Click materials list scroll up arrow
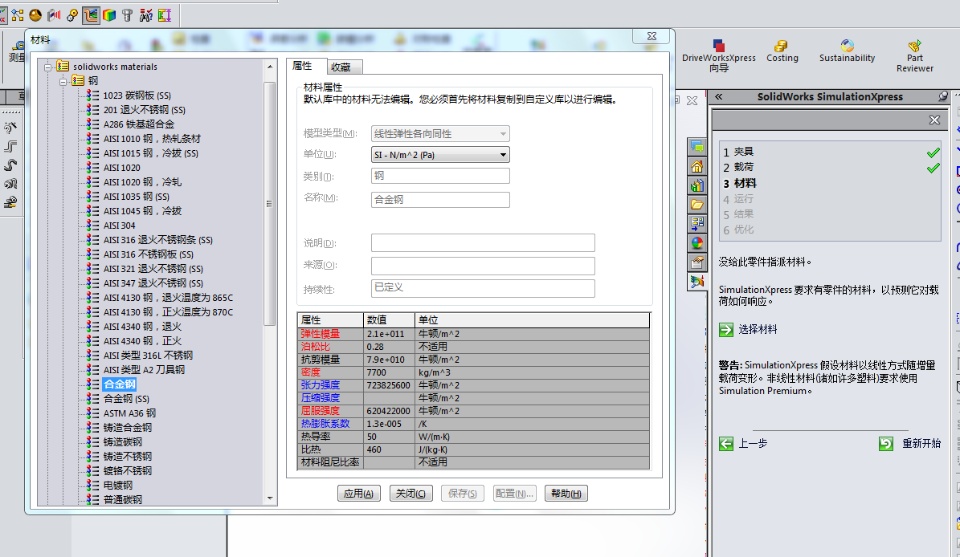 tap(270, 66)
